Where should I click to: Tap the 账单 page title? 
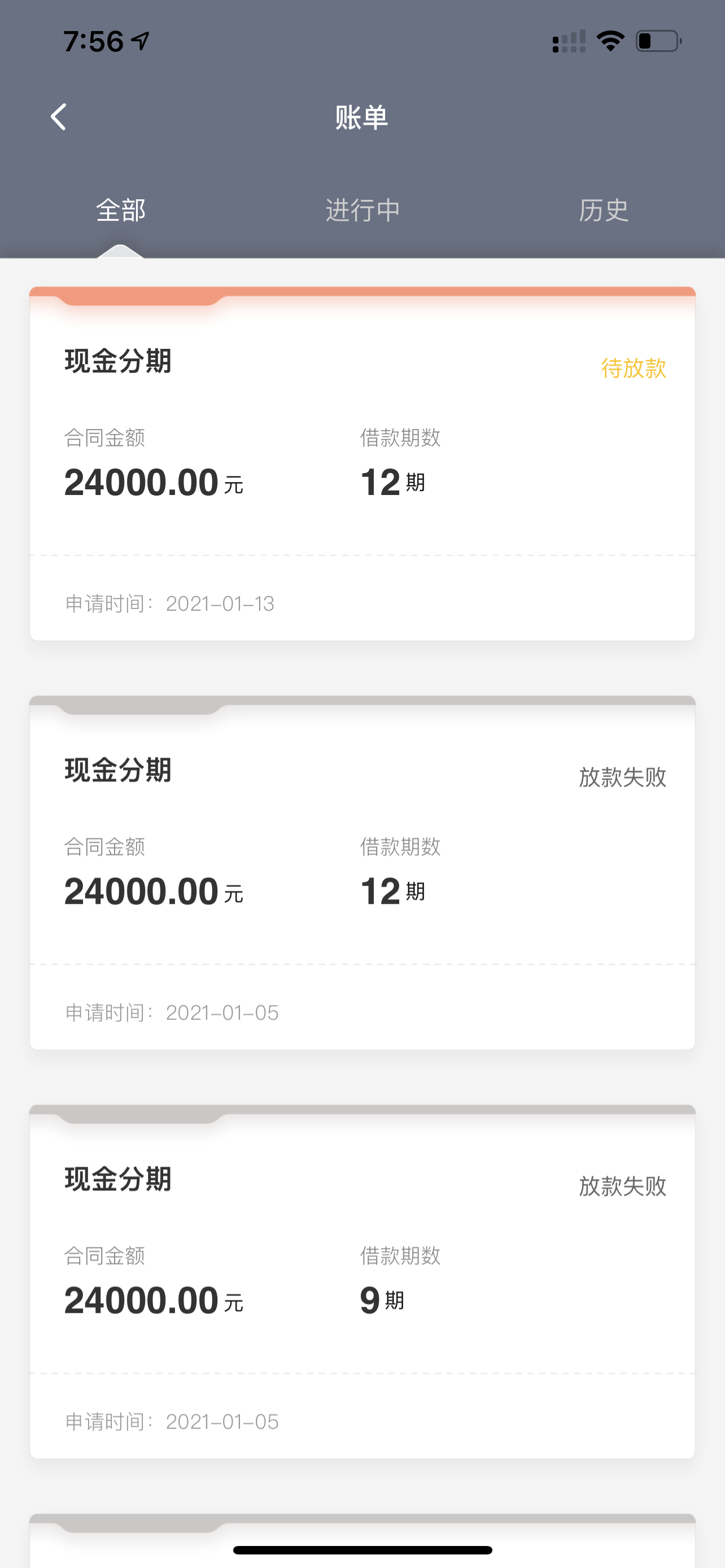[361, 117]
